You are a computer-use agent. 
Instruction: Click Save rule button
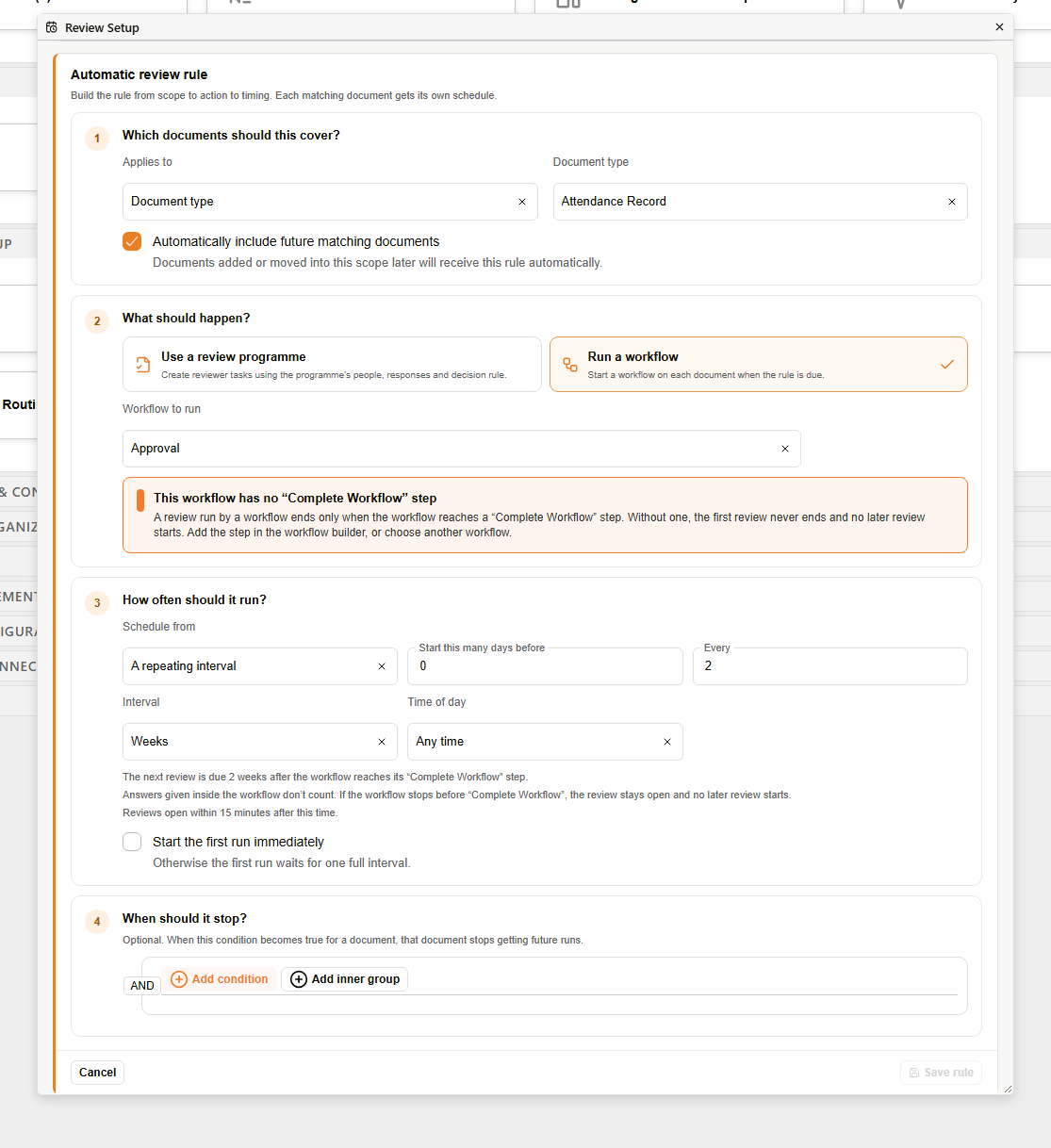click(x=941, y=1073)
